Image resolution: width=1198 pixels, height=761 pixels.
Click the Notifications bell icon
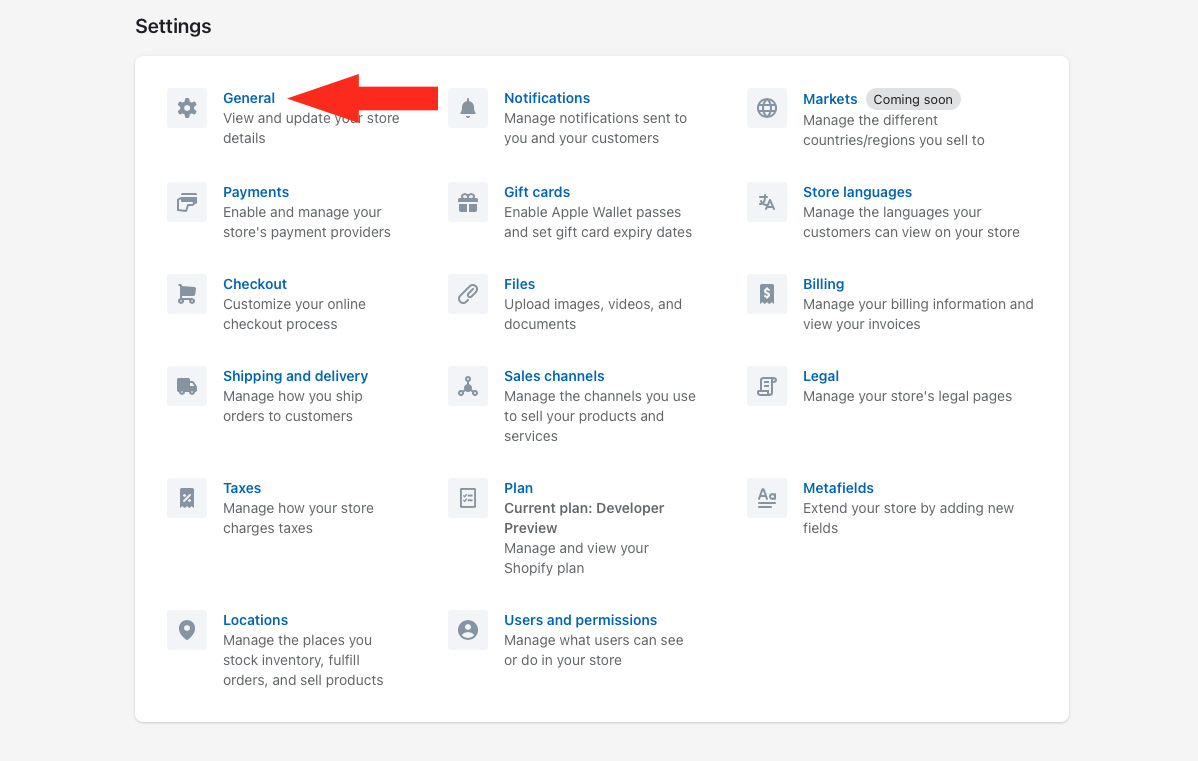pos(468,108)
